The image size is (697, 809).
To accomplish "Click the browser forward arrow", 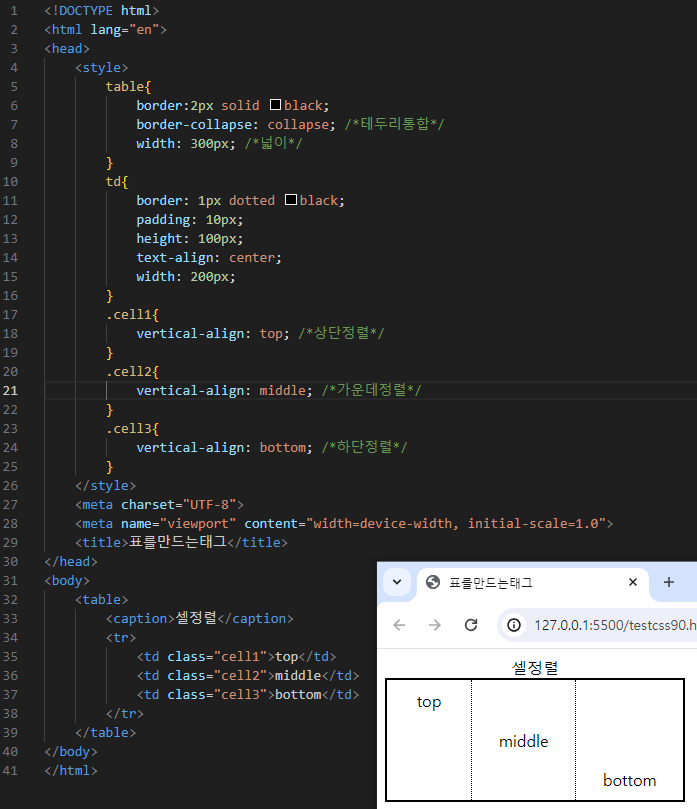I will coord(435,625).
